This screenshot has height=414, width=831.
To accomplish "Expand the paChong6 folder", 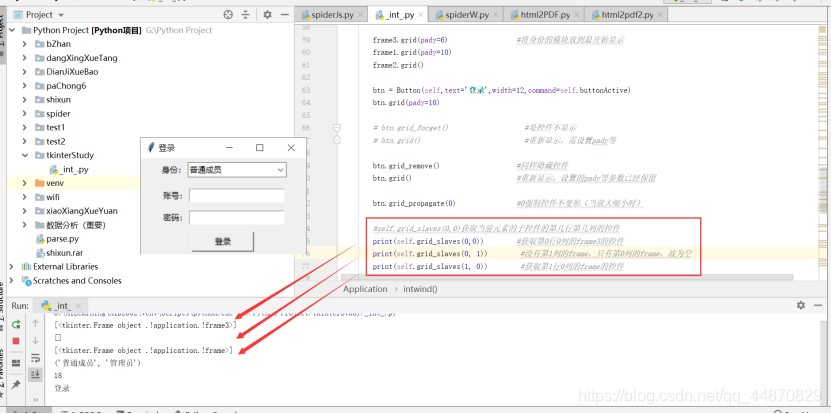I will (24, 86).
